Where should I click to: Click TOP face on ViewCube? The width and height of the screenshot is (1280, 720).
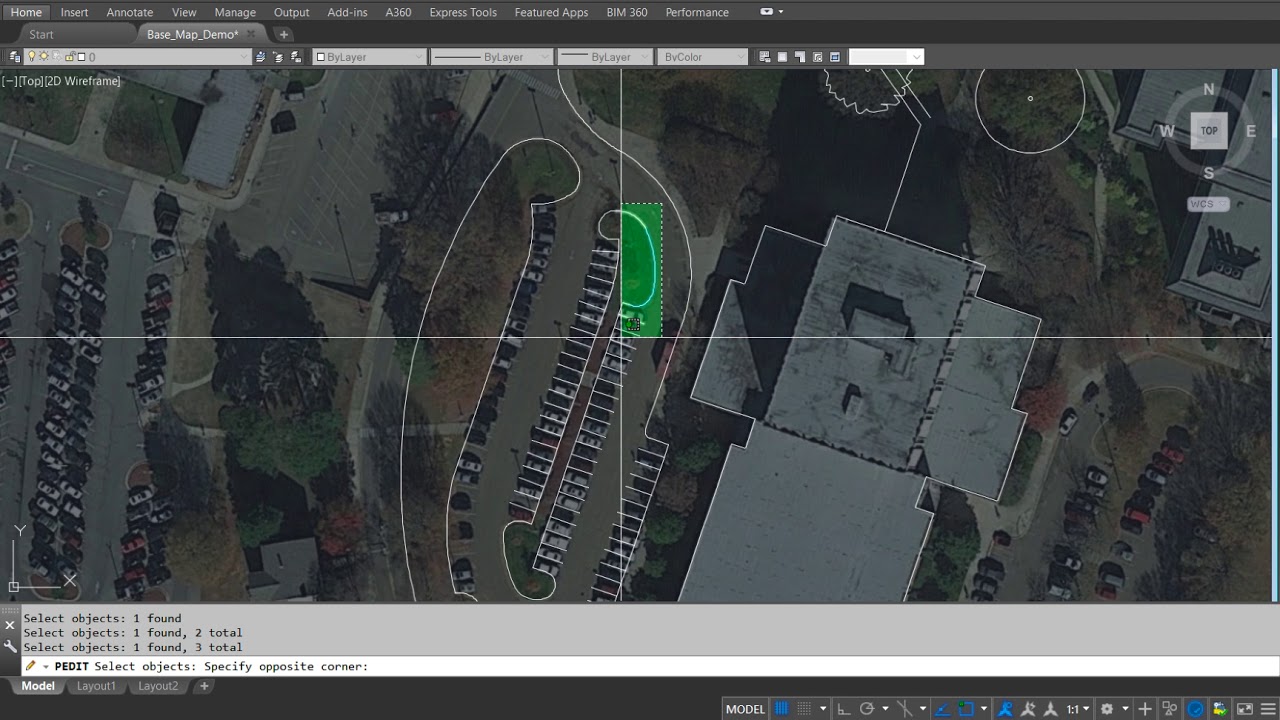[1209, 130]
